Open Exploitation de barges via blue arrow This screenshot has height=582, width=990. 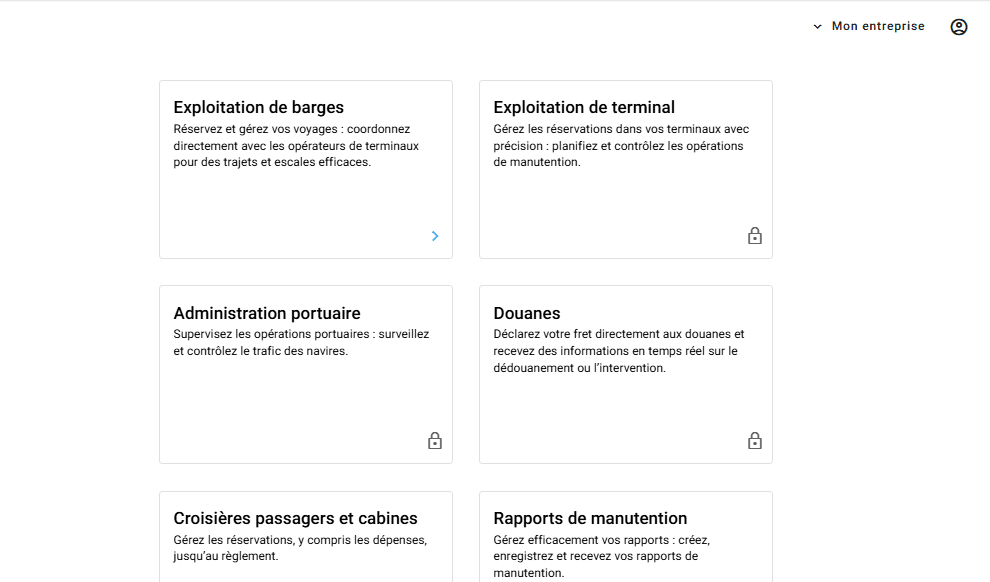pyautogui.click(x=435, y=236)
